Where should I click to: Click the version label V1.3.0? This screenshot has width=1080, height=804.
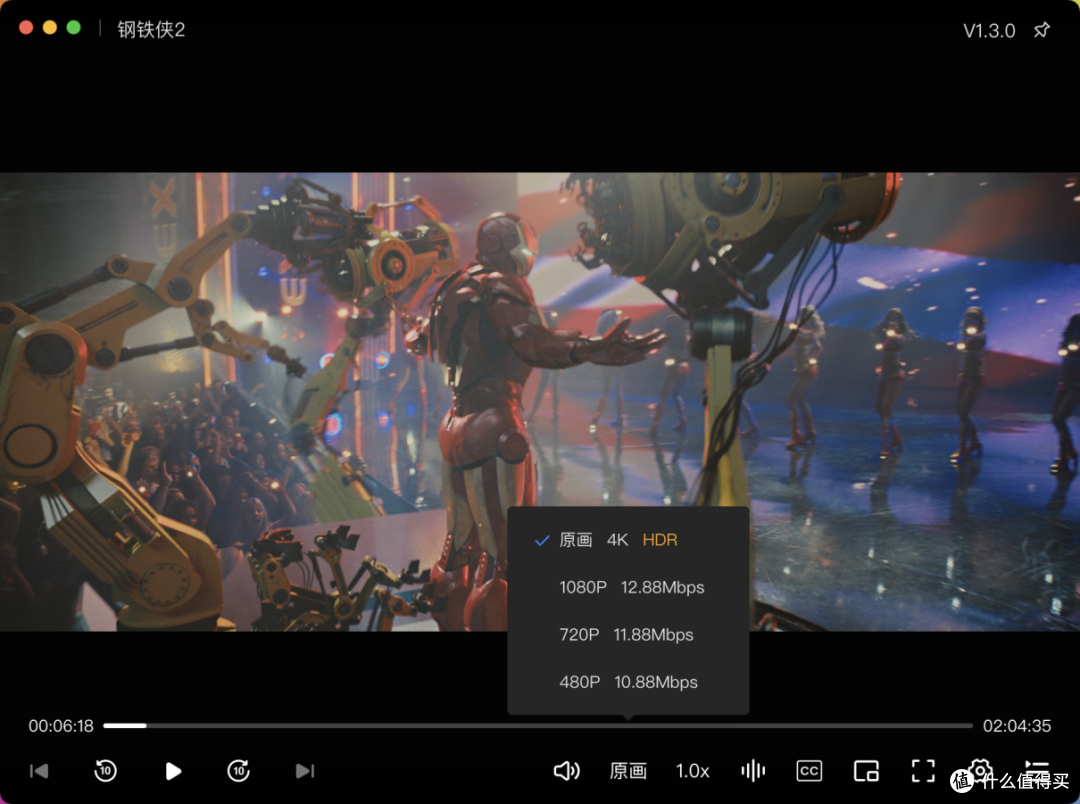[x=988, y=30]
